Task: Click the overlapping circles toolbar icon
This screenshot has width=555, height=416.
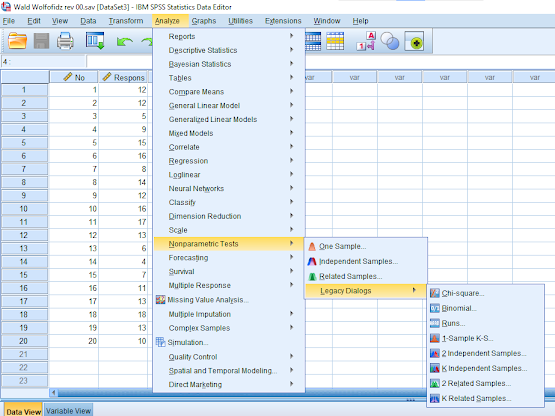Action: point(390,41)
